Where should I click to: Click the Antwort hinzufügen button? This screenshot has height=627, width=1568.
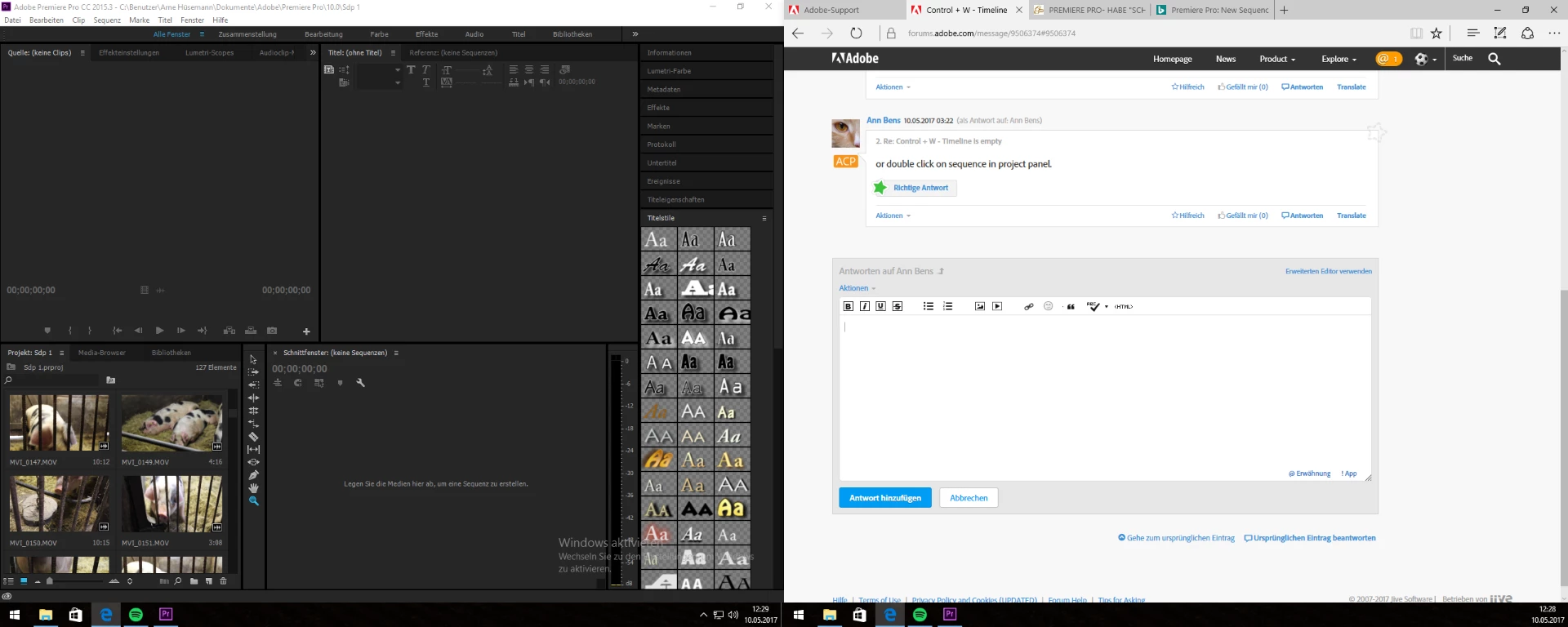tap(885, 498)
